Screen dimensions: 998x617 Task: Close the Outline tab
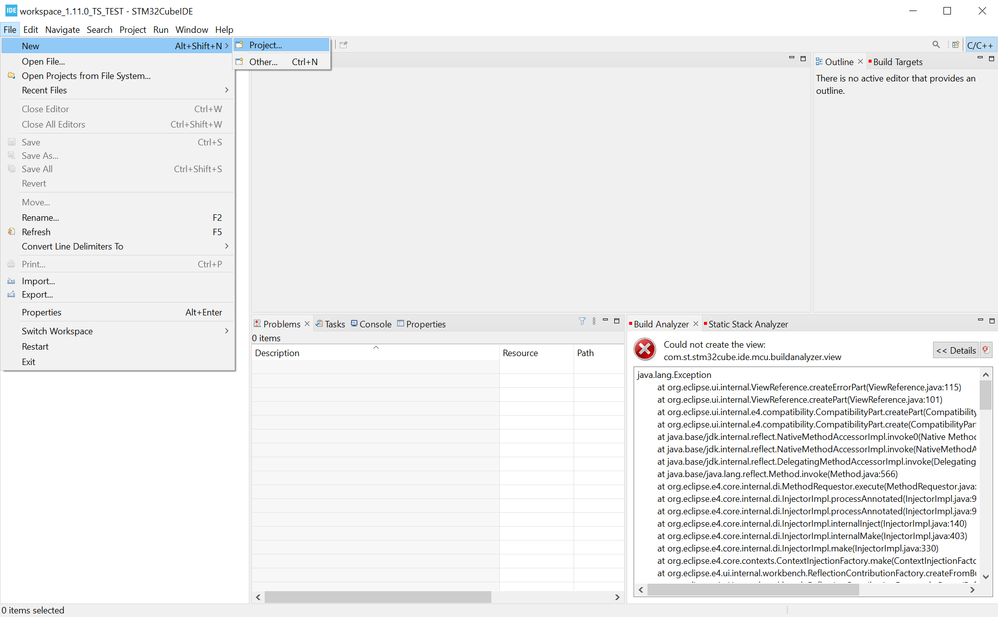tap(861, 62)
